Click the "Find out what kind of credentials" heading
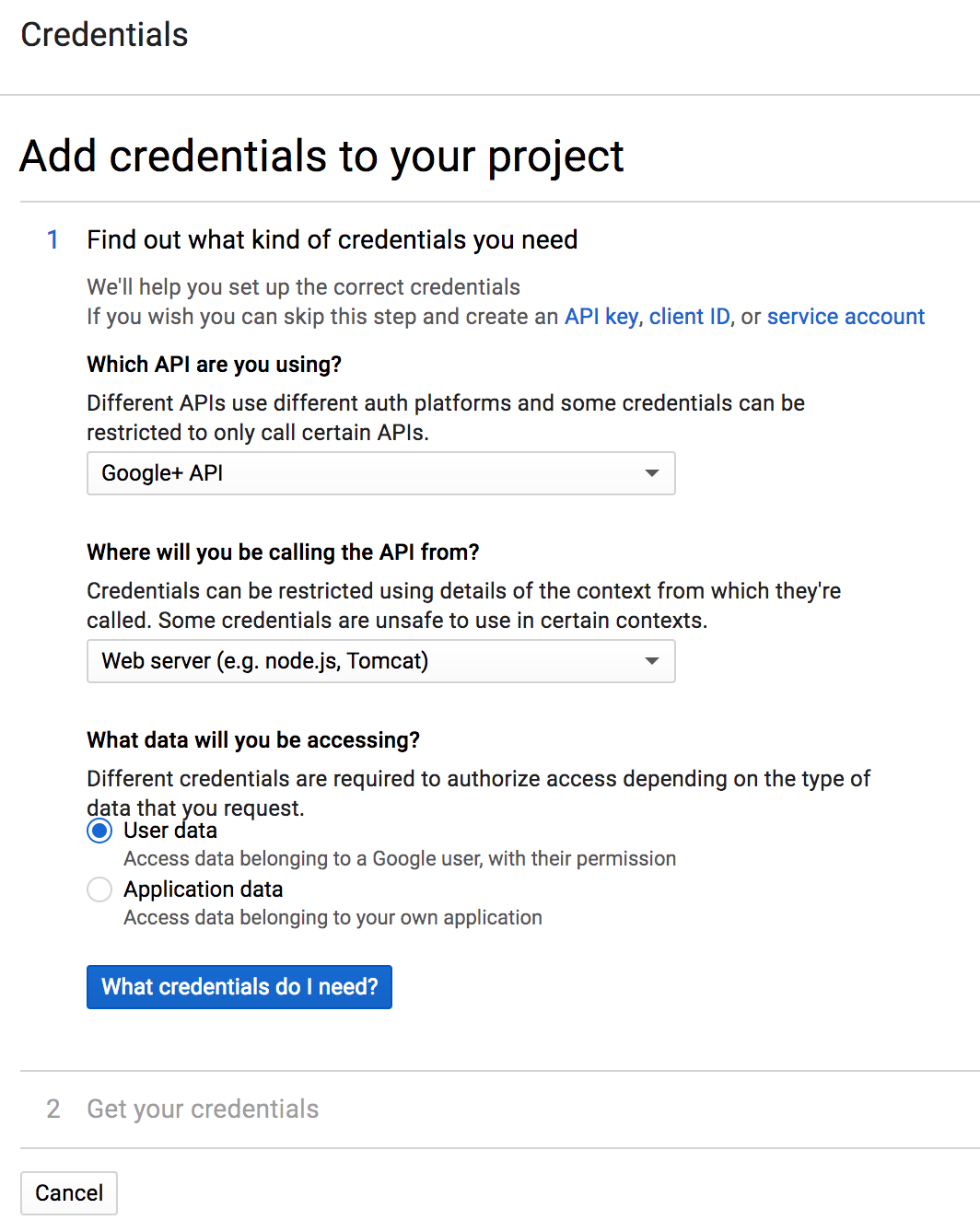Image resolution: width=980 pixels, height=1232 pixels. 332,240
